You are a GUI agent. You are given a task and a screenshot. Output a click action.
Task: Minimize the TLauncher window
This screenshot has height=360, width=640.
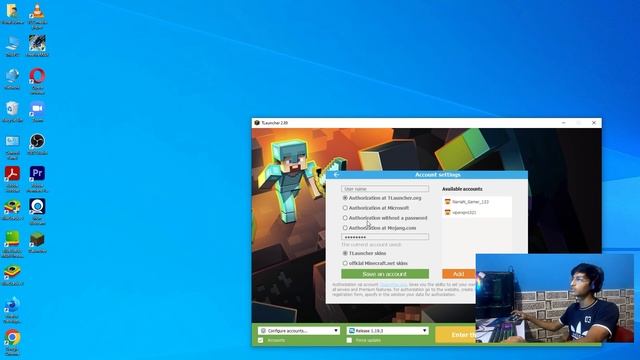[564, 123]
